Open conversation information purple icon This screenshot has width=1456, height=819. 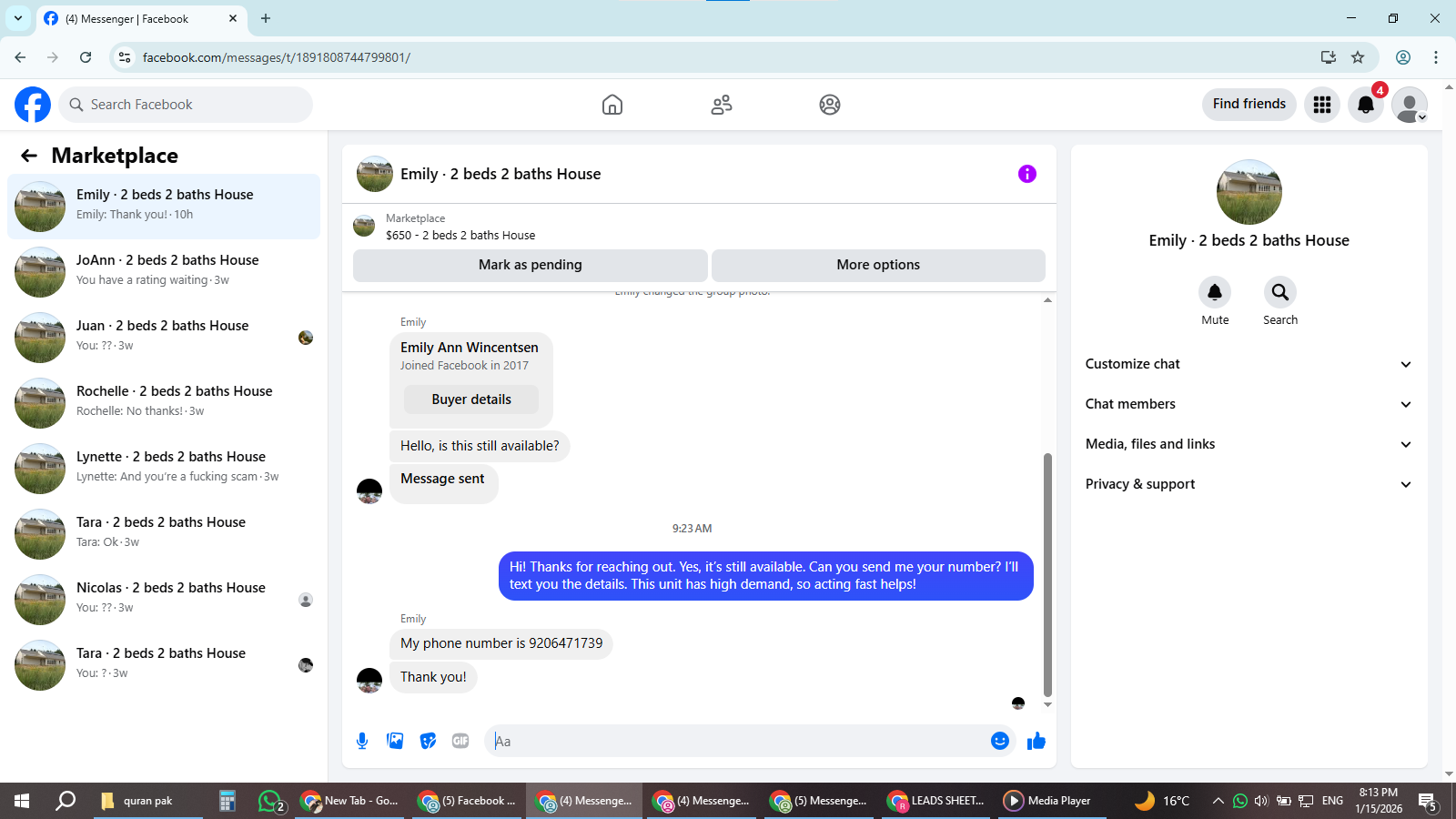click(1027, 174)
